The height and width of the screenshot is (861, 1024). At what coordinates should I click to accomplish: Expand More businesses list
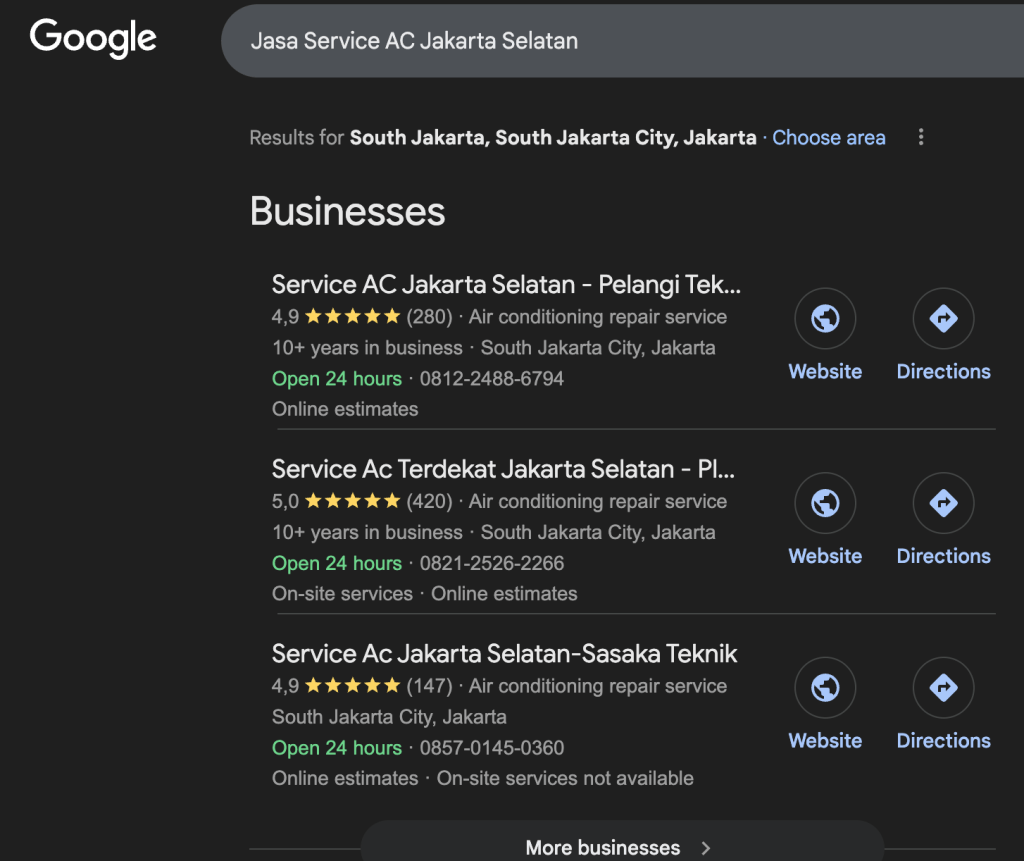603,847
